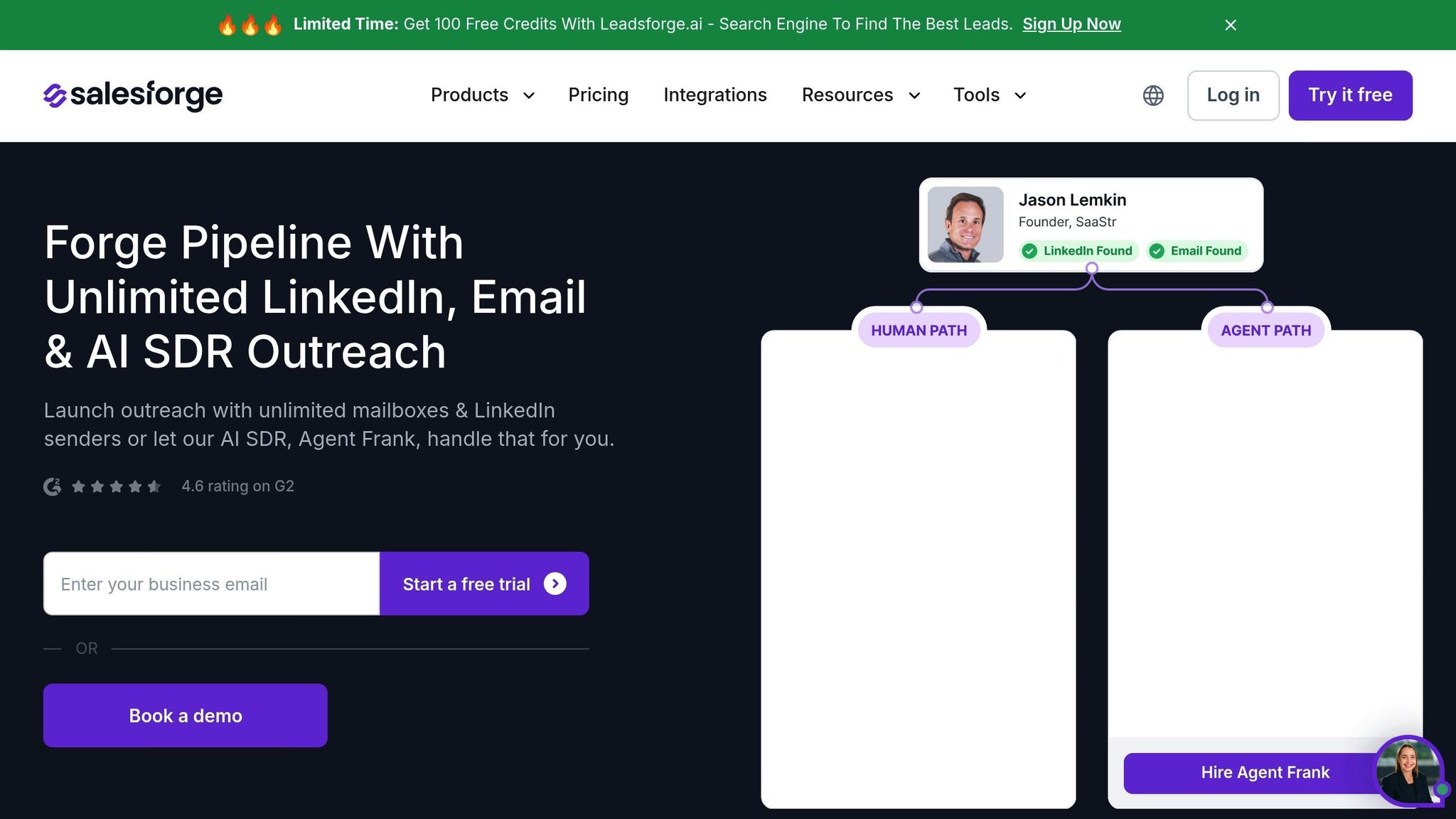Click the LinkedIn Found checkmark badge
1456x819 pixels.
coord(1079,251)
